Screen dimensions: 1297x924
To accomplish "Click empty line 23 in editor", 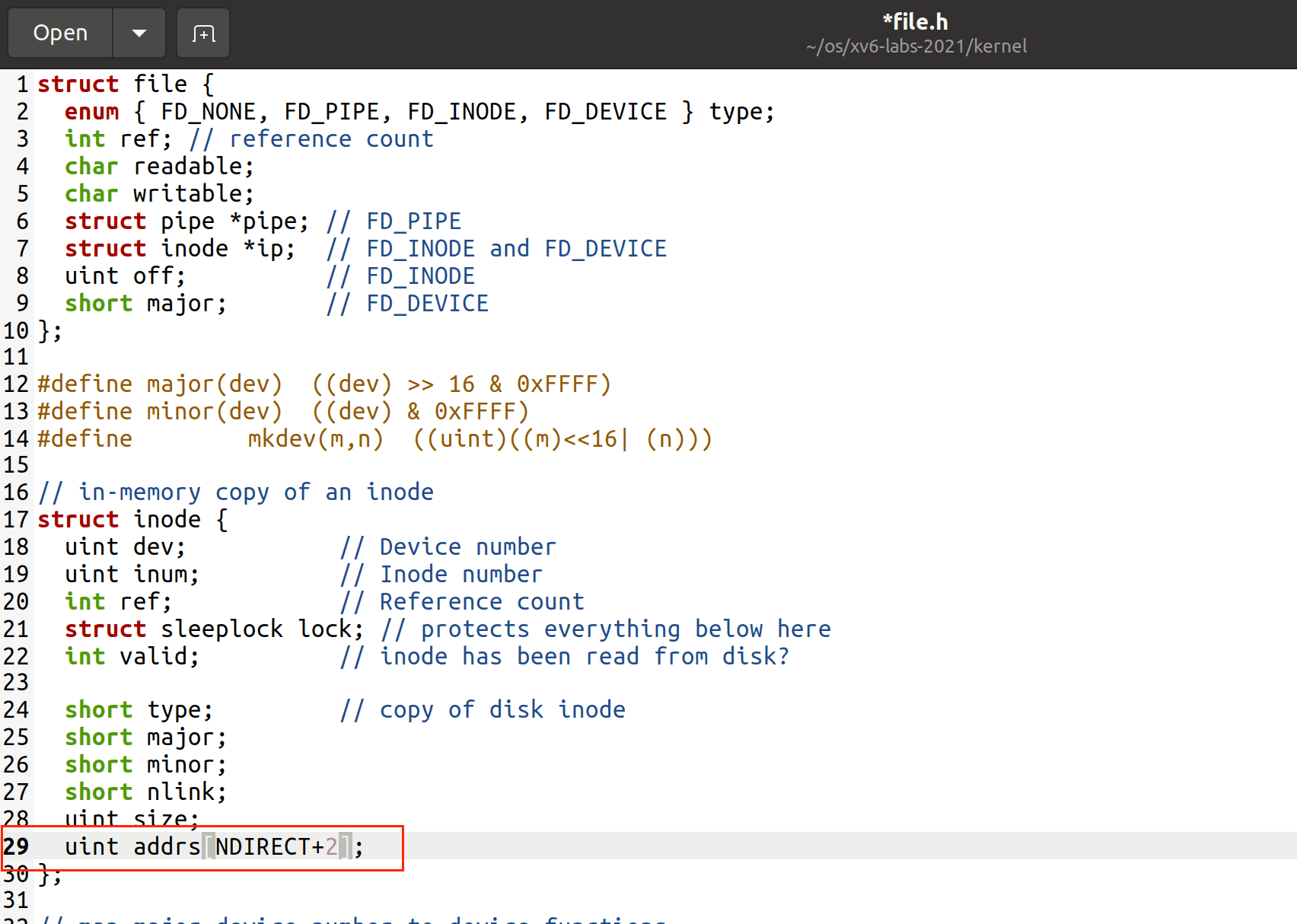I will click(304, 683).
